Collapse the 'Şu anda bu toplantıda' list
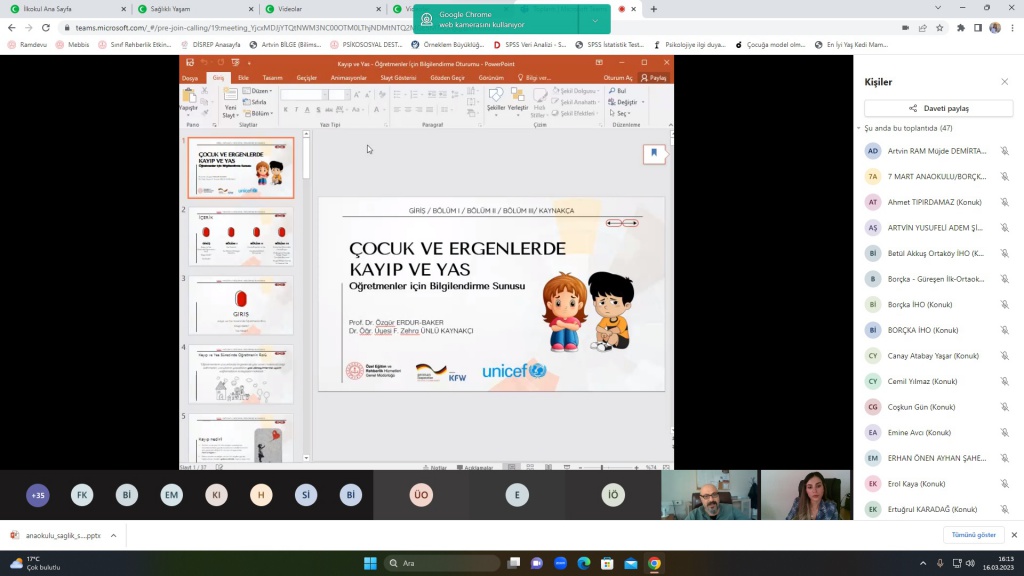 click(x=859, y=129)
